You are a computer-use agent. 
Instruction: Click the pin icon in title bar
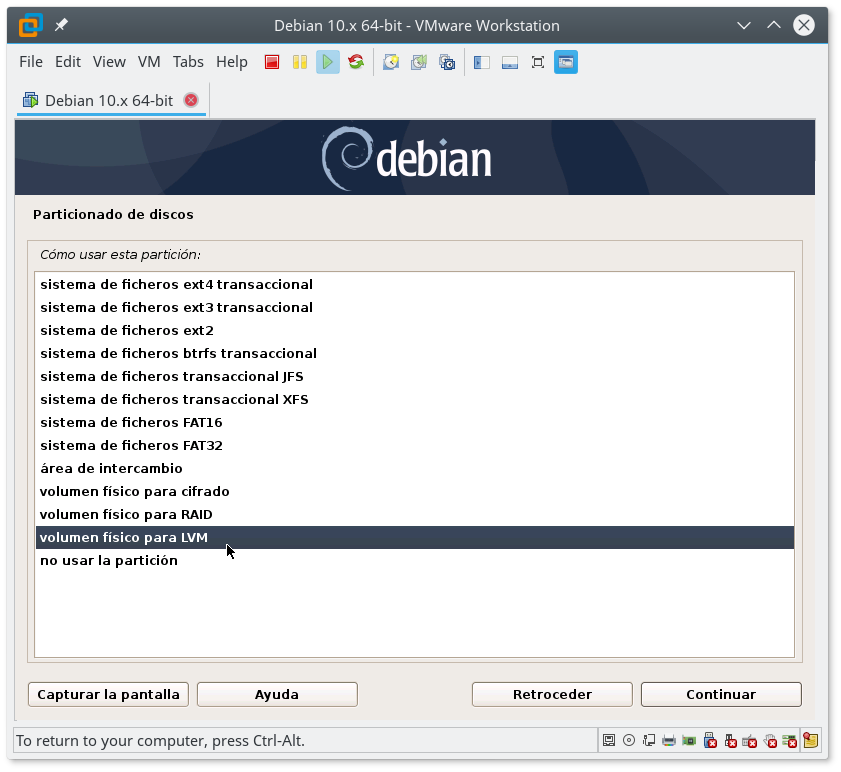click(x=61, y=25)
